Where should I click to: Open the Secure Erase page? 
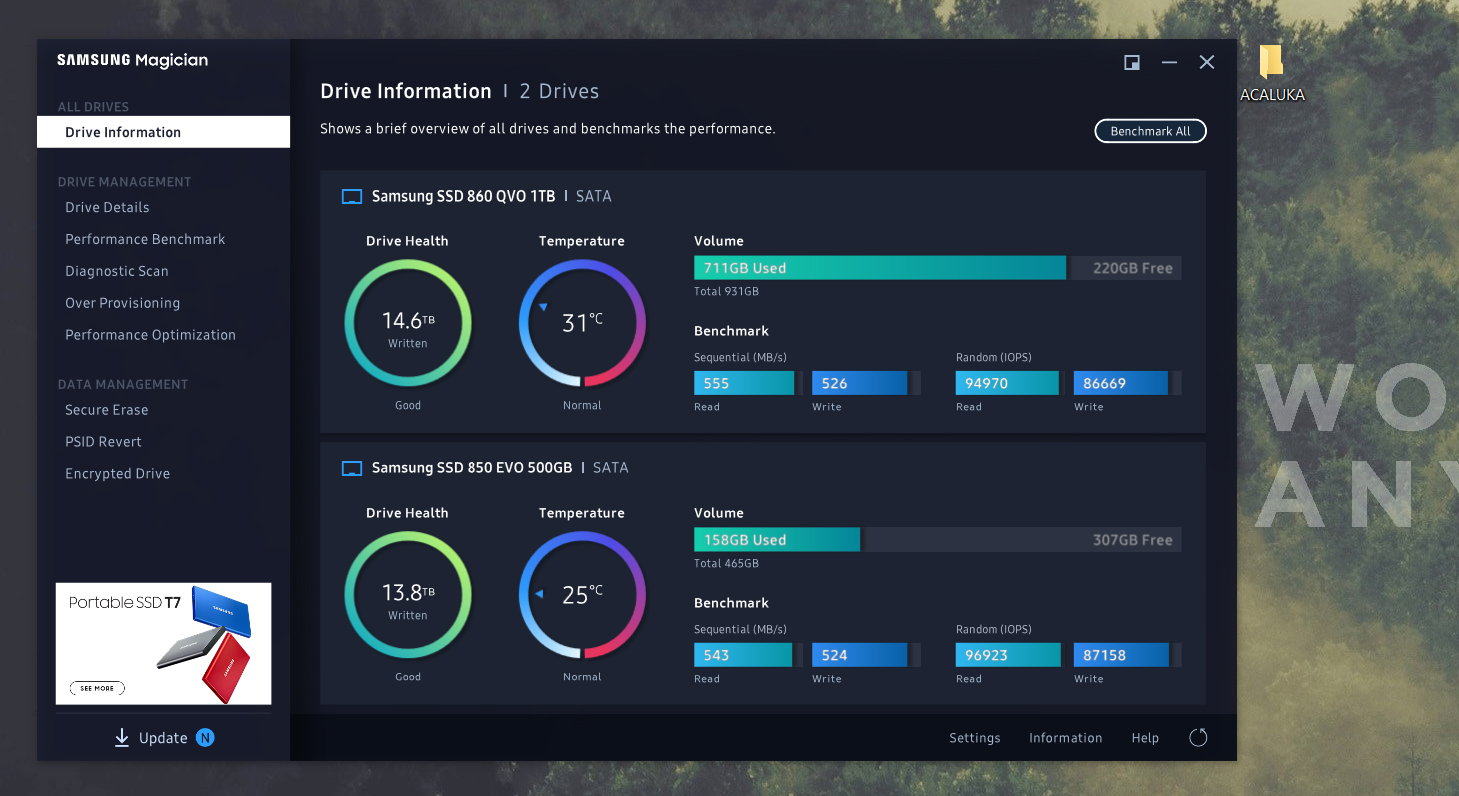point(107,410)
